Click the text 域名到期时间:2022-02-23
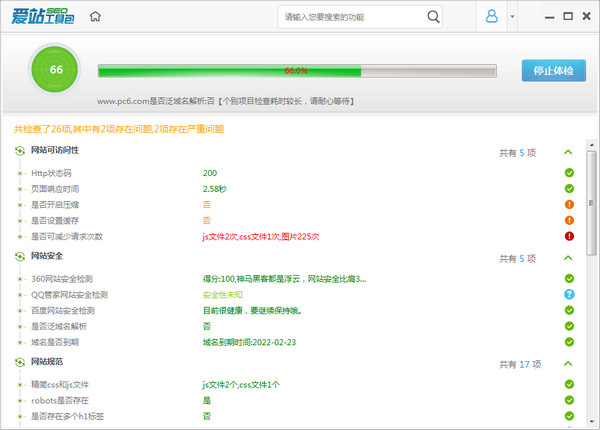Image resolution: width=600 pixels, height=430 pixels. tap(249, 342)
